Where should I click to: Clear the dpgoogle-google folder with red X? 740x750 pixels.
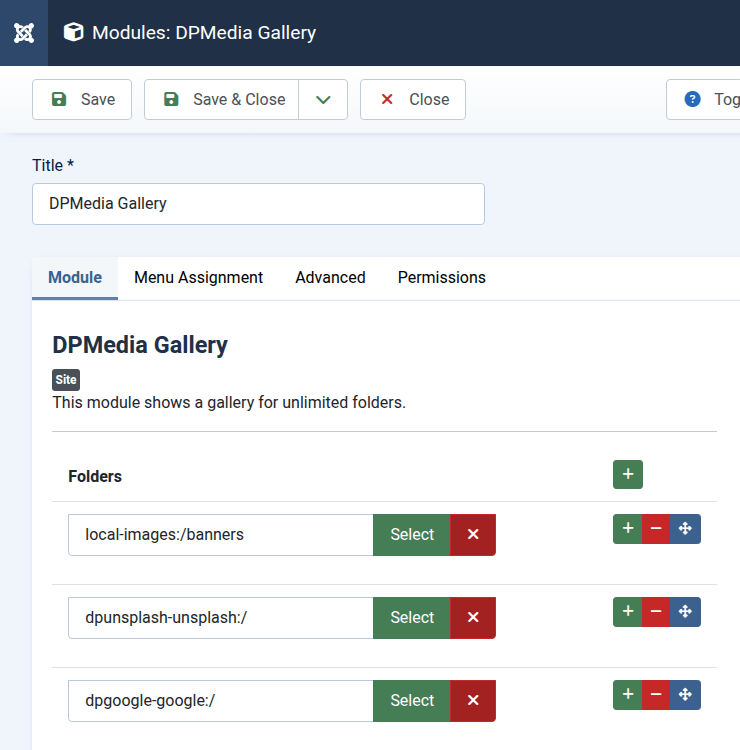click(x=473, y=701)
